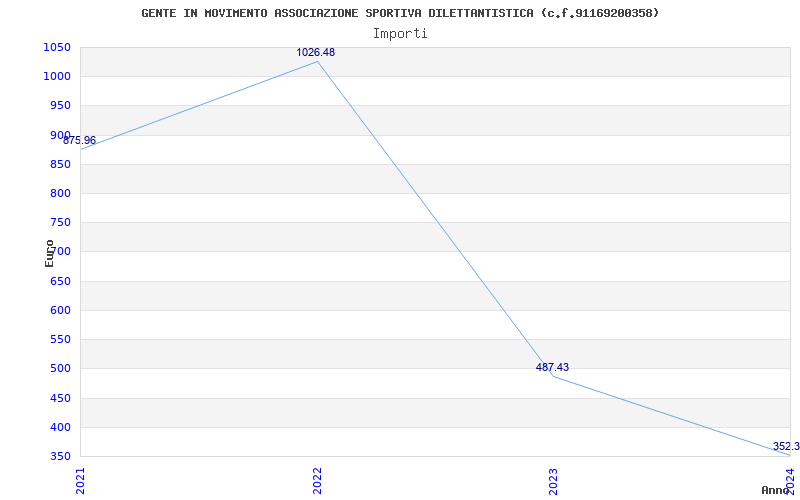Click the 800 y-axis tick
Image resolution: width=800 pixels, height=500 pixels.
point(60,193)
